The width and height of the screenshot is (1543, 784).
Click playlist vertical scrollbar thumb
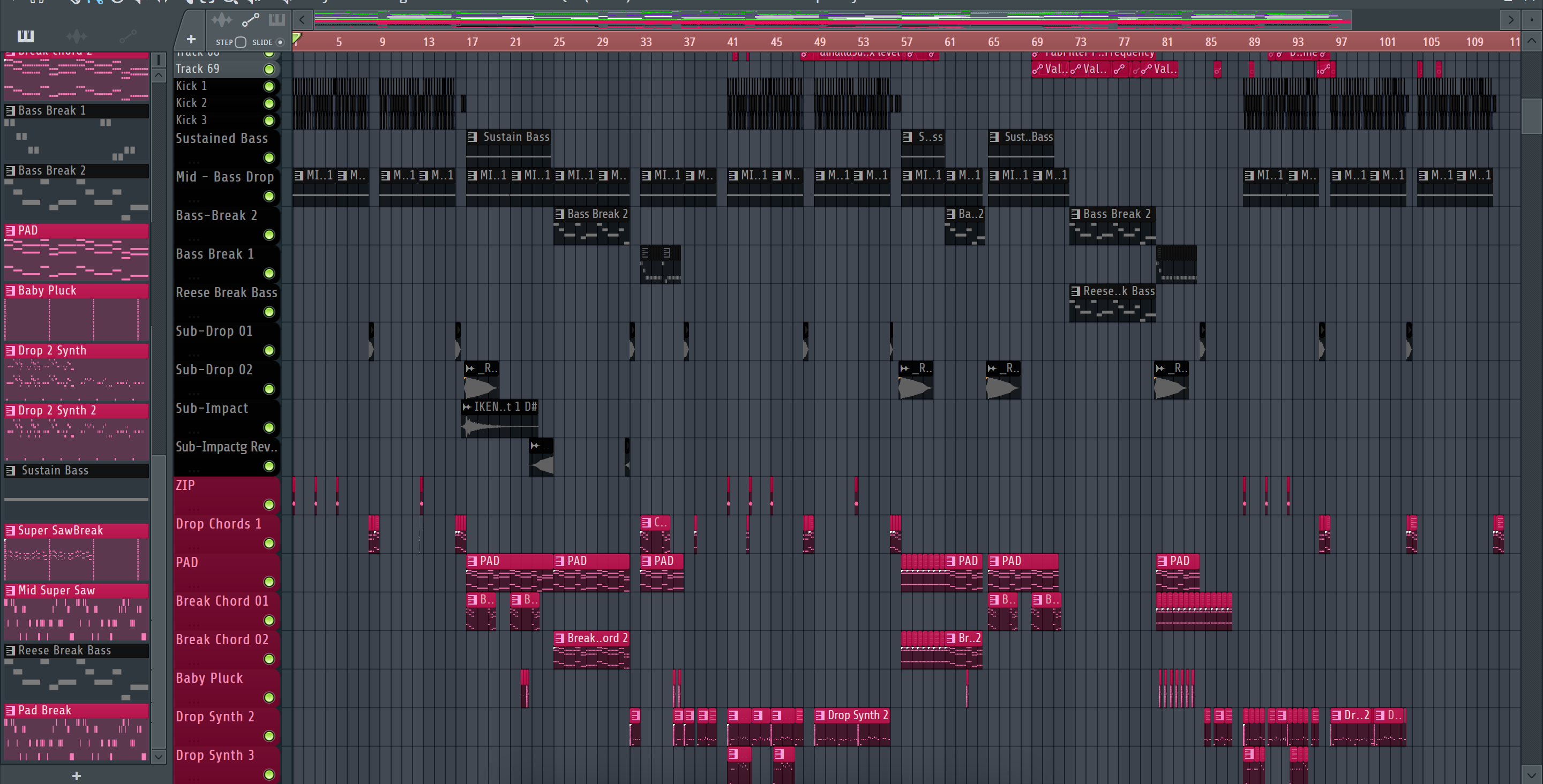coord(1532,116)
